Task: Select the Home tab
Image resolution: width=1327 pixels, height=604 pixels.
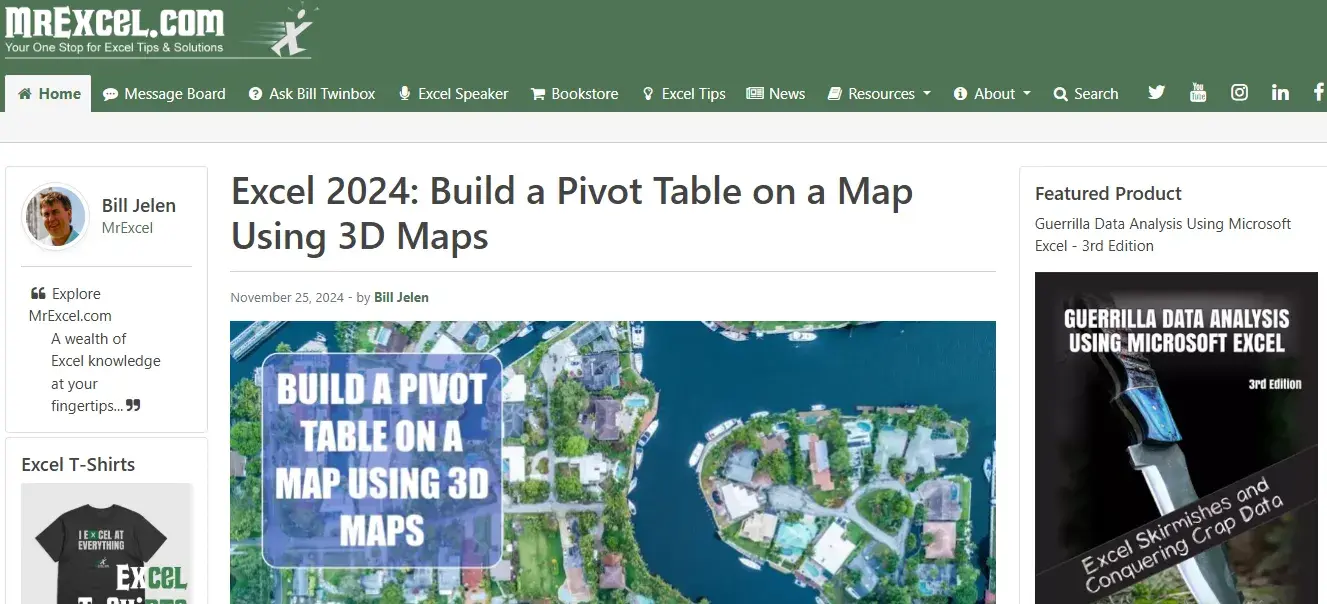Action: (x=48, y=94)
